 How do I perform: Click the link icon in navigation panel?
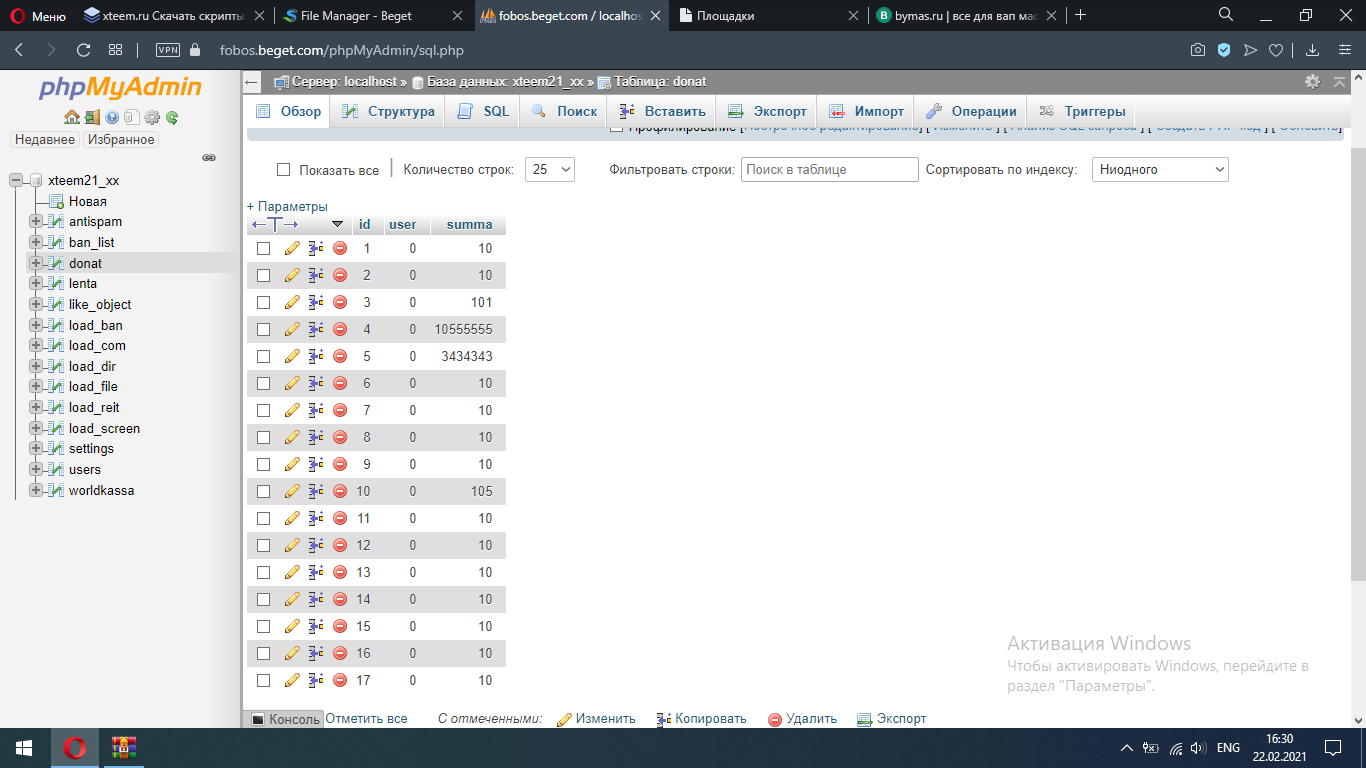209,157
